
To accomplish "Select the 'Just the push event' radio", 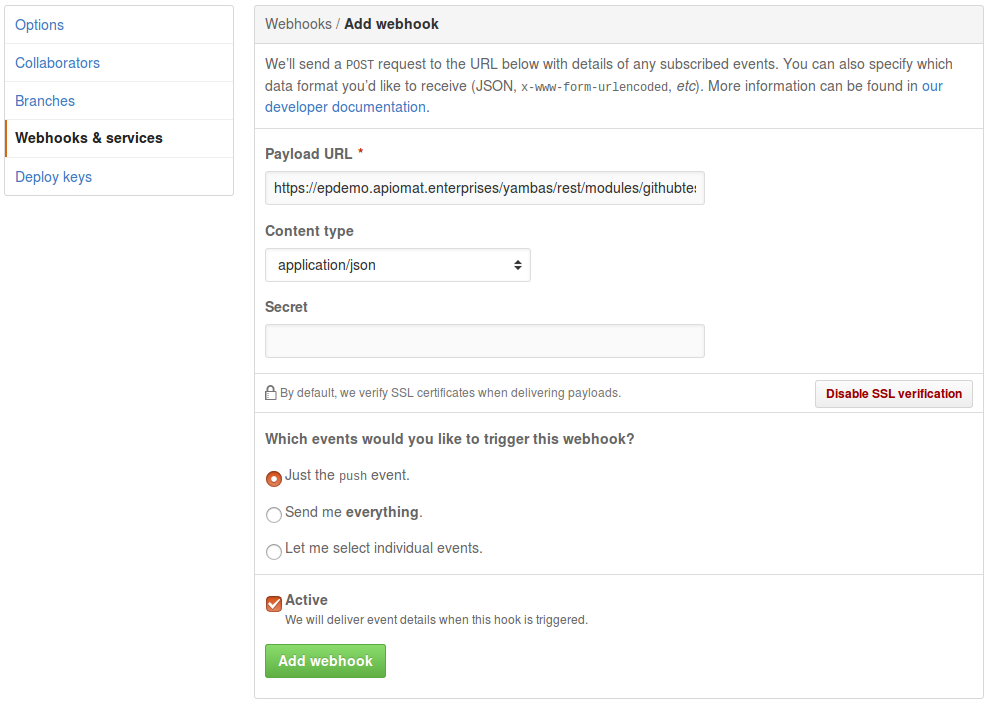I will (274, 479).
